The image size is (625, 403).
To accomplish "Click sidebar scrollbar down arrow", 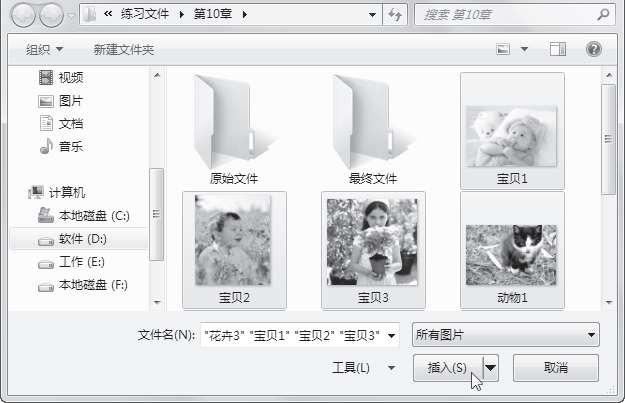I will tap(157, 302).
